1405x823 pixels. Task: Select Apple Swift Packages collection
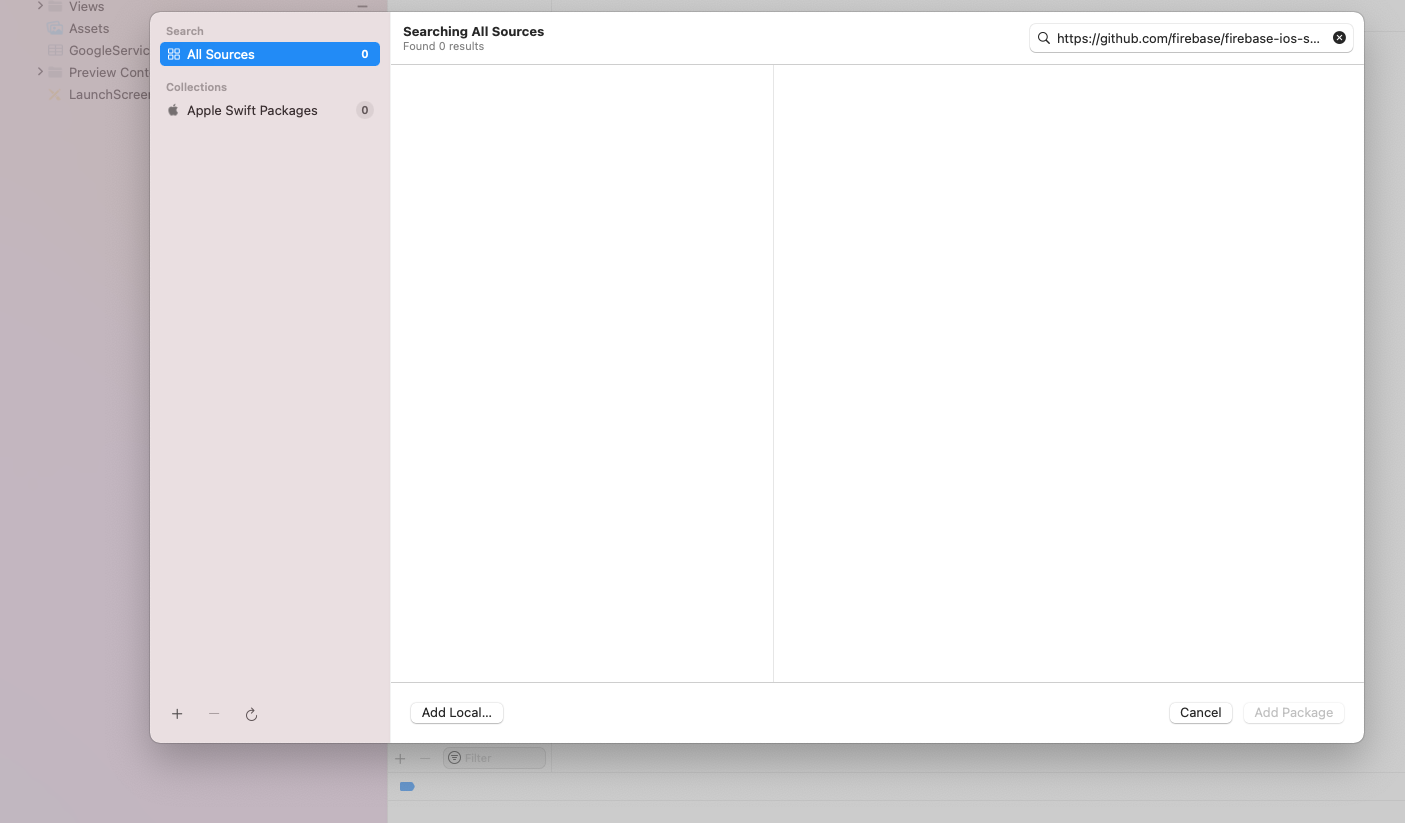[252, 110]
